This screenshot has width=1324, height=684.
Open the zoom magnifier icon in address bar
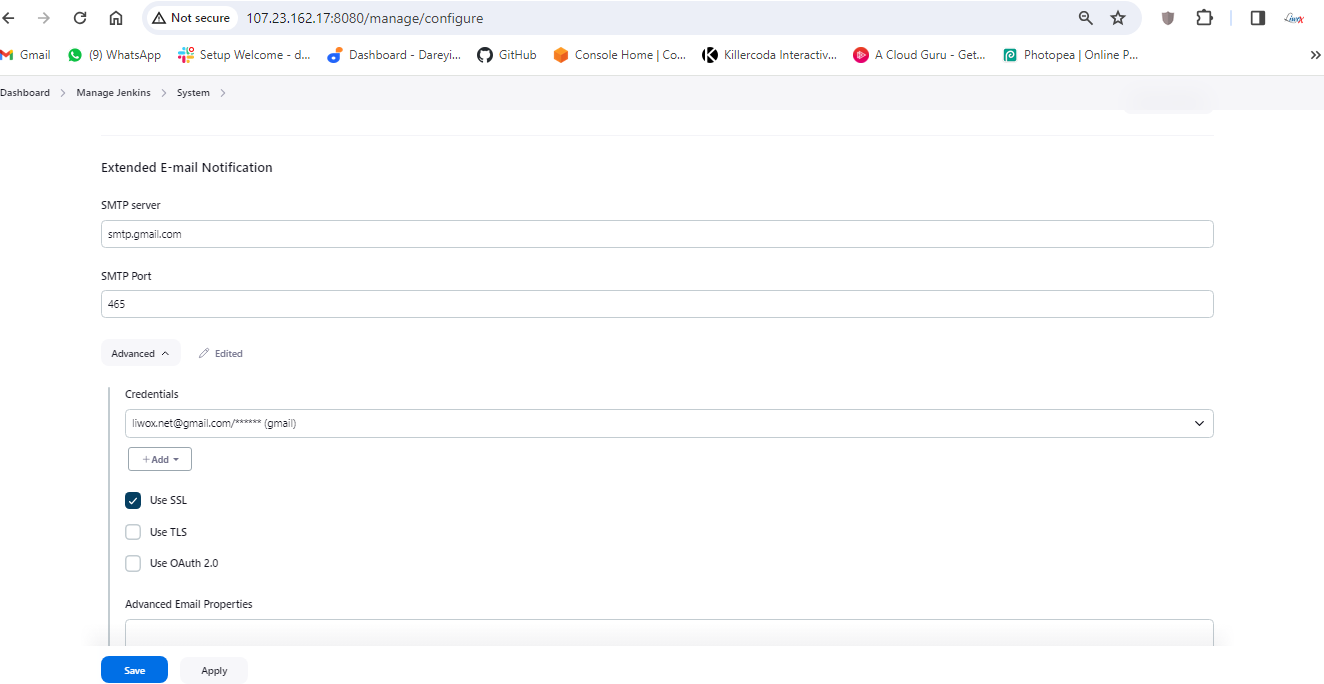(x=1086, y=18)
